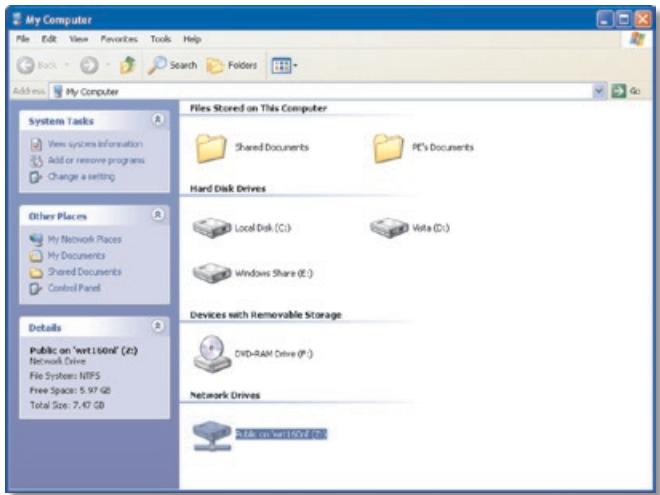Viewport: 660px width, 495px height.
Task: Open Shared Documents link in Other Places
Action: [85, 272]
